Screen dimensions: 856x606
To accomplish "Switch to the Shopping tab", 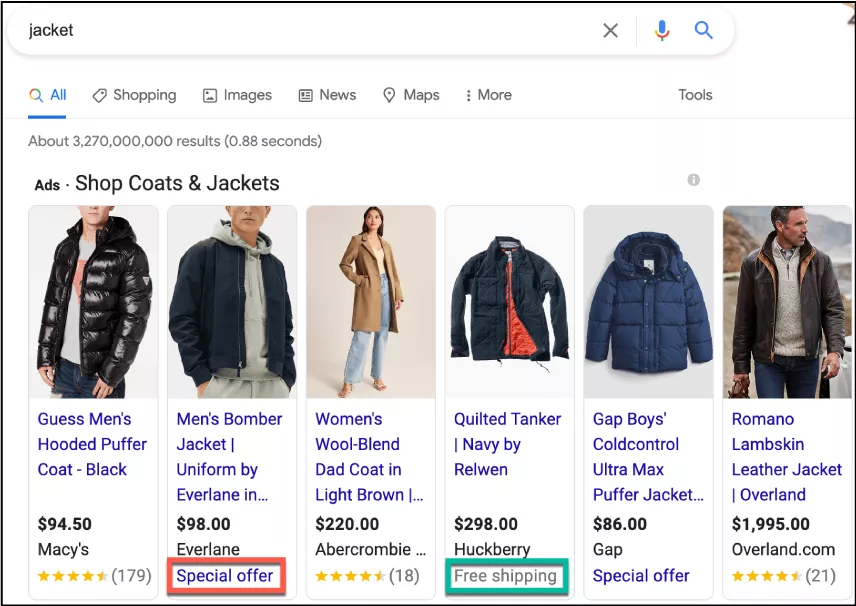I will coord(134,95).
